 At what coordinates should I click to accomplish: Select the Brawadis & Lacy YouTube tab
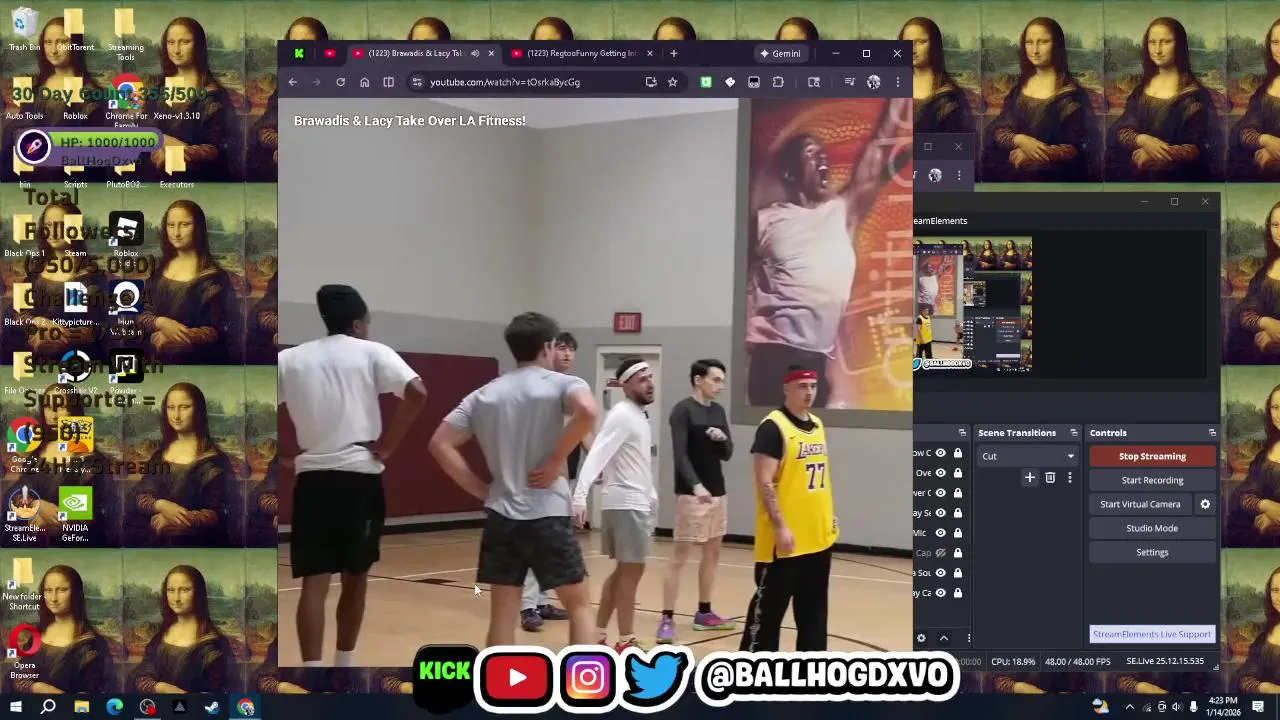tap(415, 53)
